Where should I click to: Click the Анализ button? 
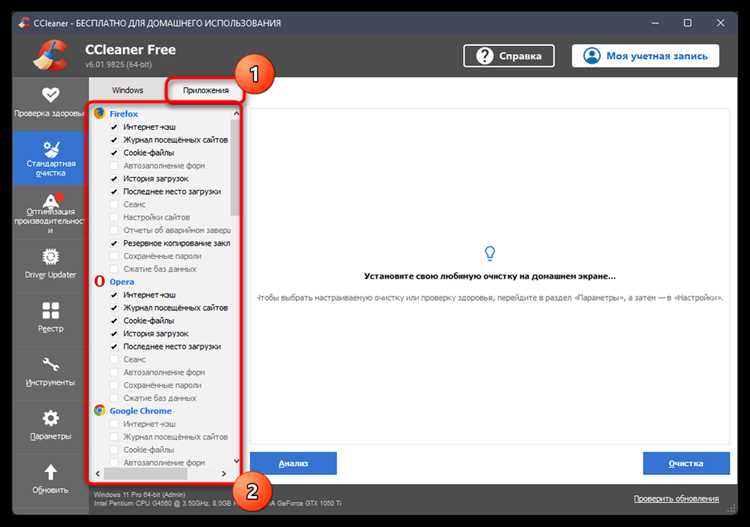293,463
